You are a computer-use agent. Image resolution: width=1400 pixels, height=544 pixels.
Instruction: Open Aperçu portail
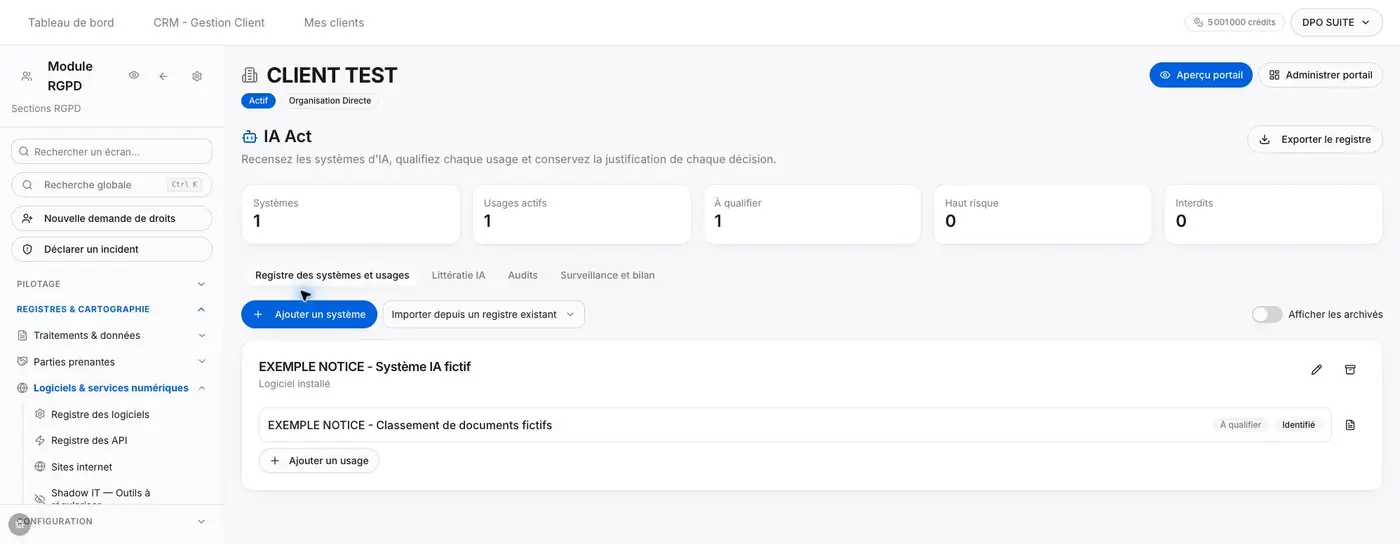coord(1200,75)
